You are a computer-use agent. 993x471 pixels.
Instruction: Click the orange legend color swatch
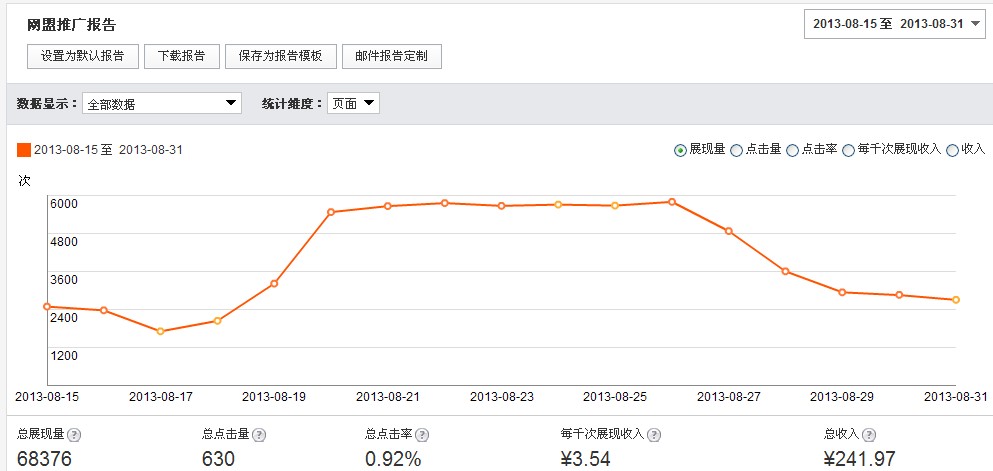[x=24, y=150]
